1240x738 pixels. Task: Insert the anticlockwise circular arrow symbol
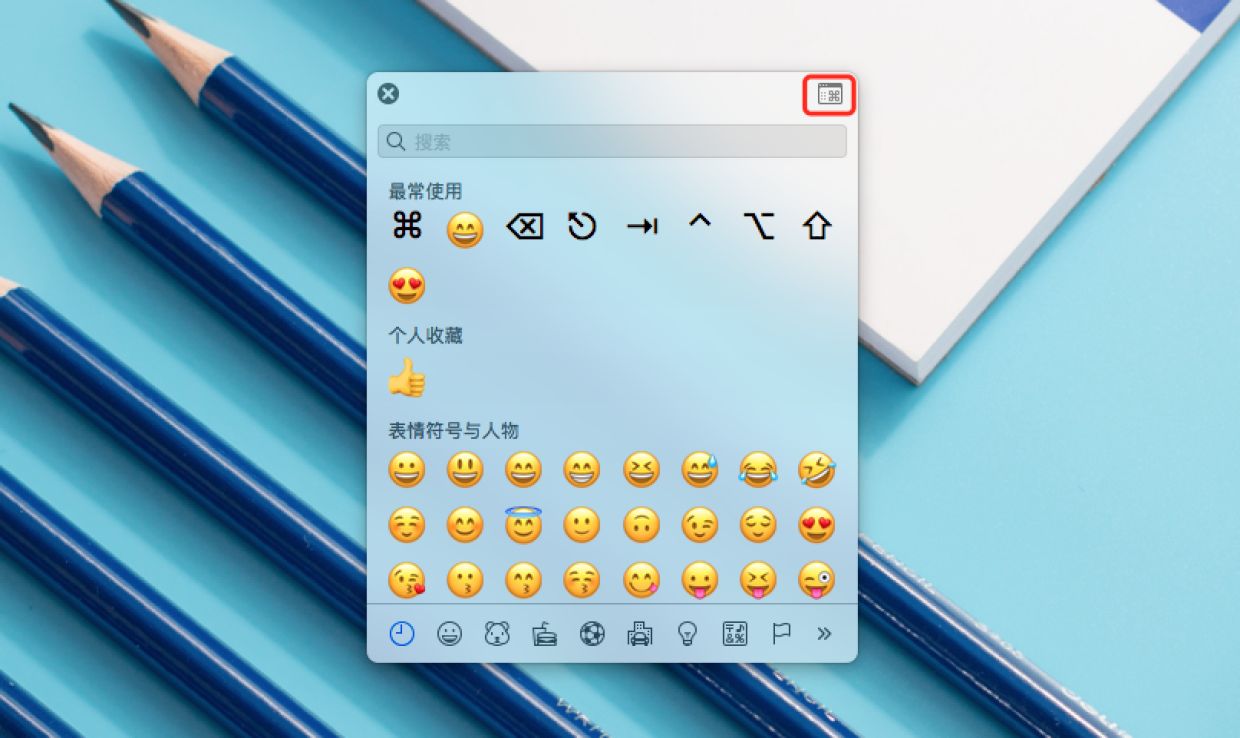pyautogui.click(x=582, y=227)
